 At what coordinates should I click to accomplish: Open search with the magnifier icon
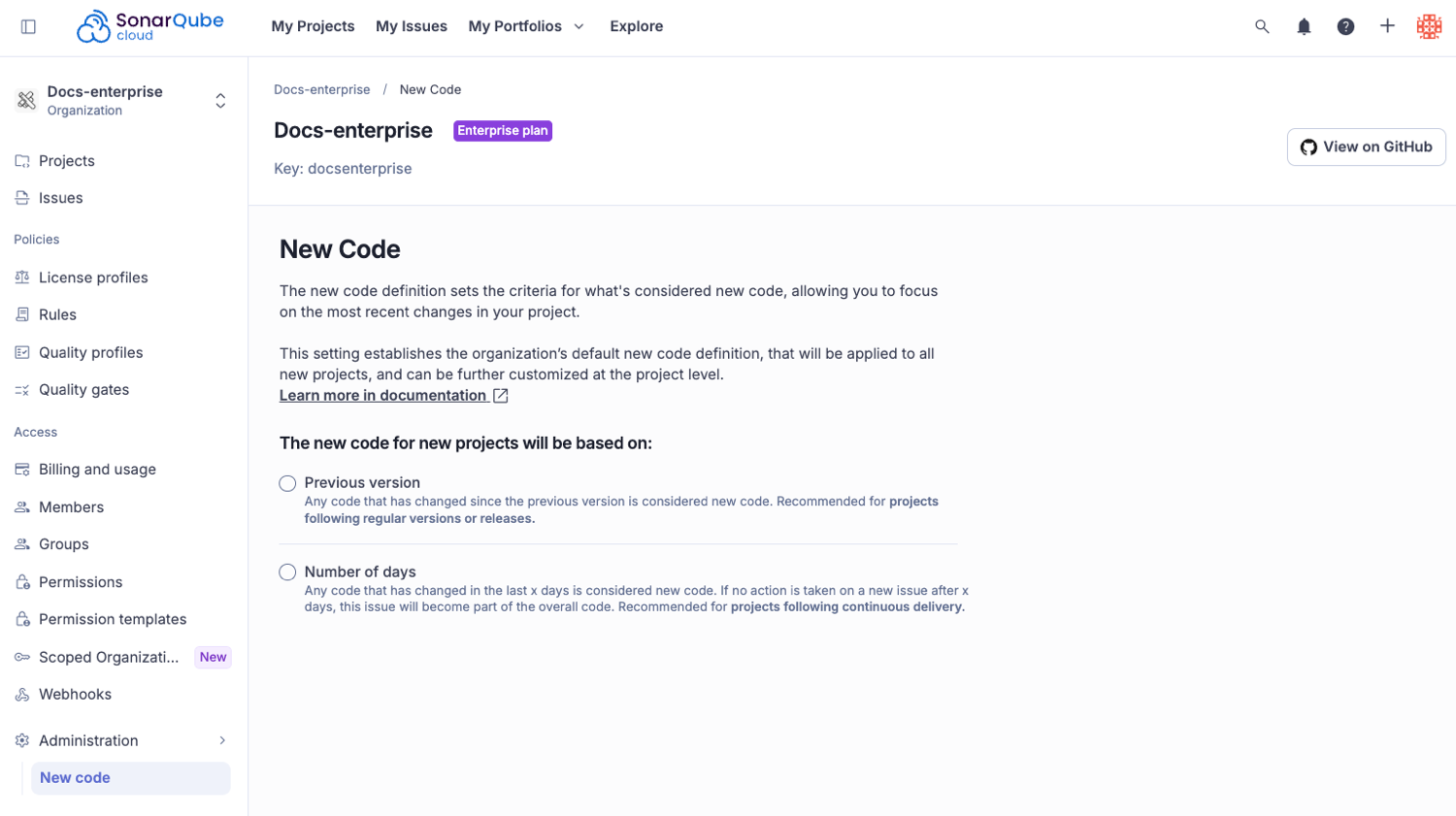click(x=1262, y=26)
